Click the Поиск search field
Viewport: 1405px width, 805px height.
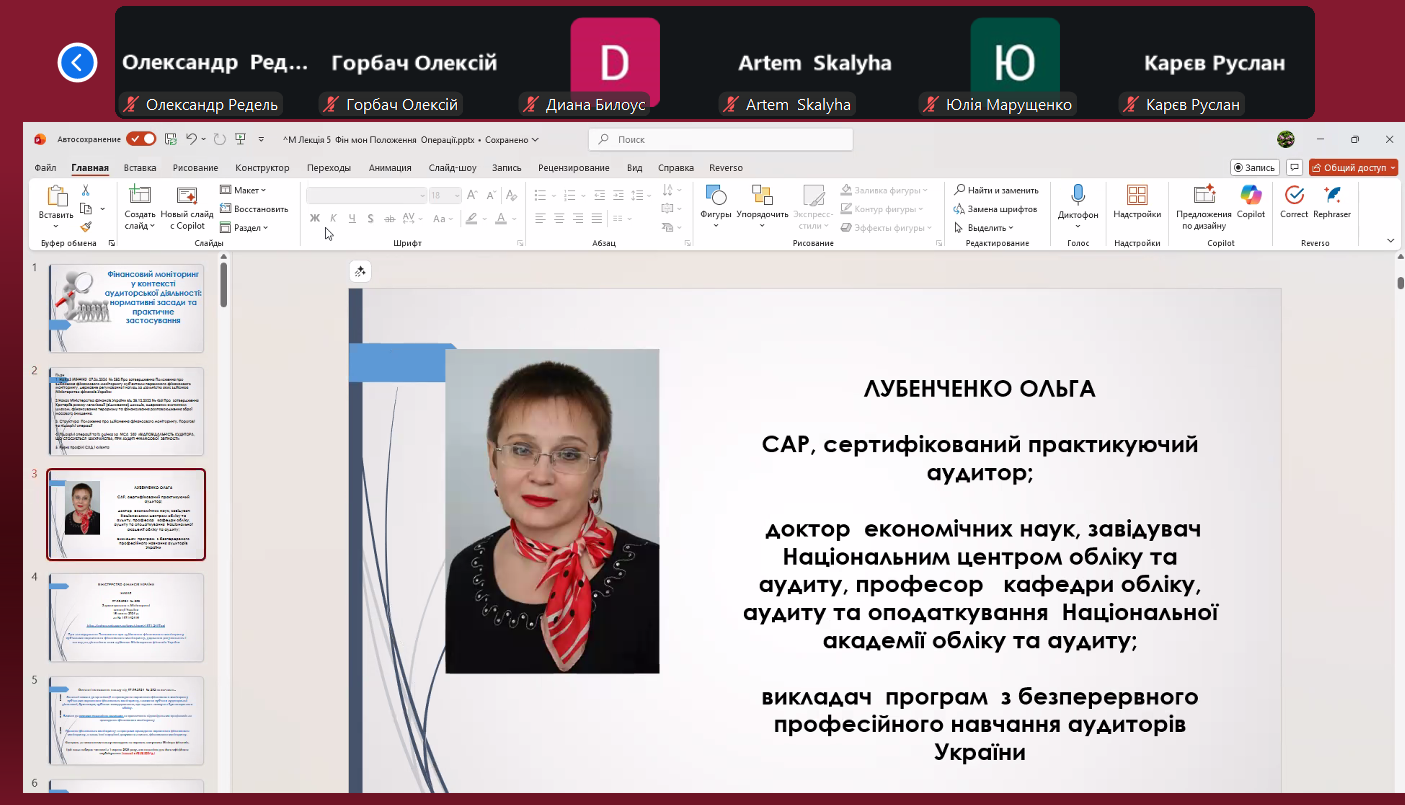click(x=720, y=140)
